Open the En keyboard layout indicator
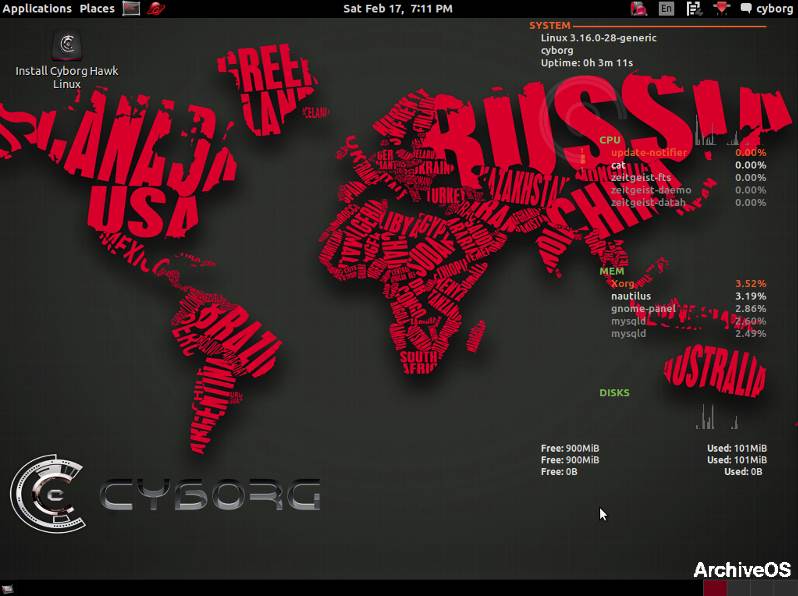 [667, 9]
